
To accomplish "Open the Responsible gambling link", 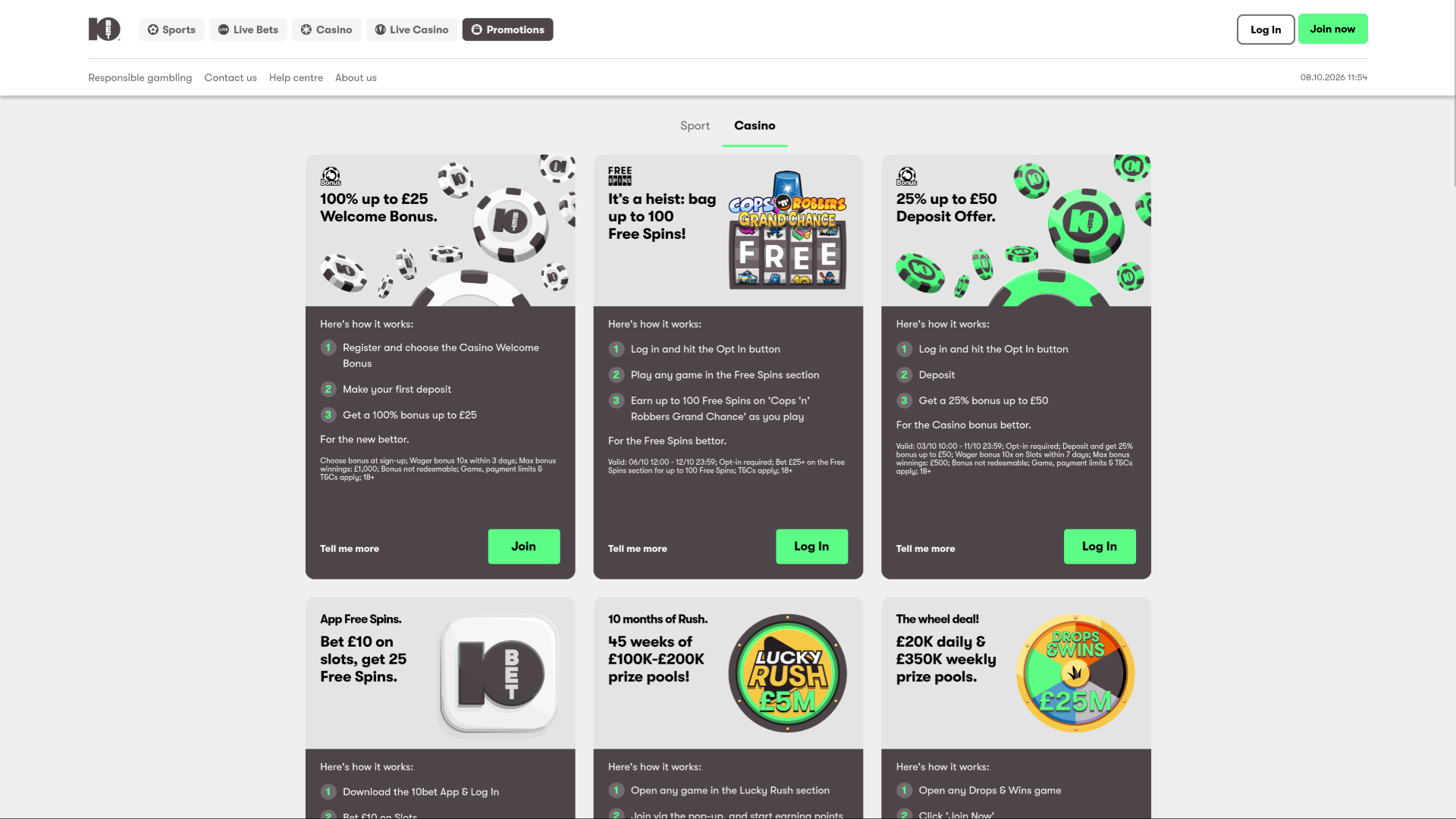I will [140, 77].
